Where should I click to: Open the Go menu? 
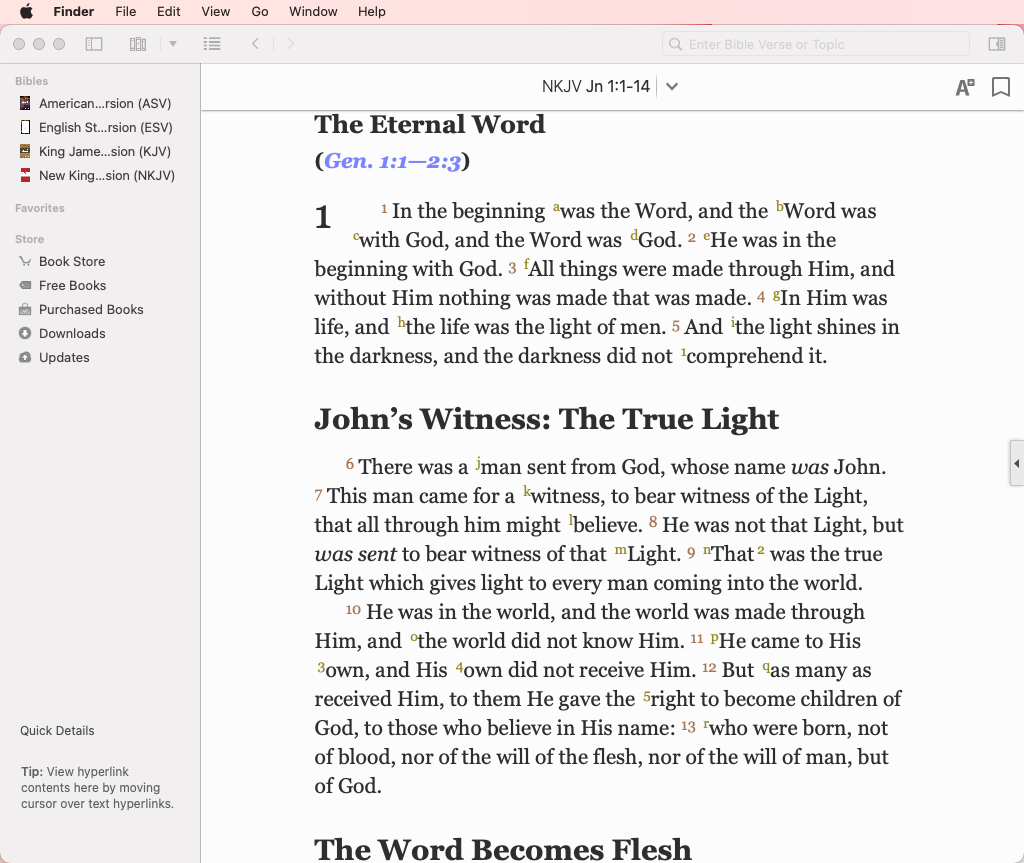260,12
